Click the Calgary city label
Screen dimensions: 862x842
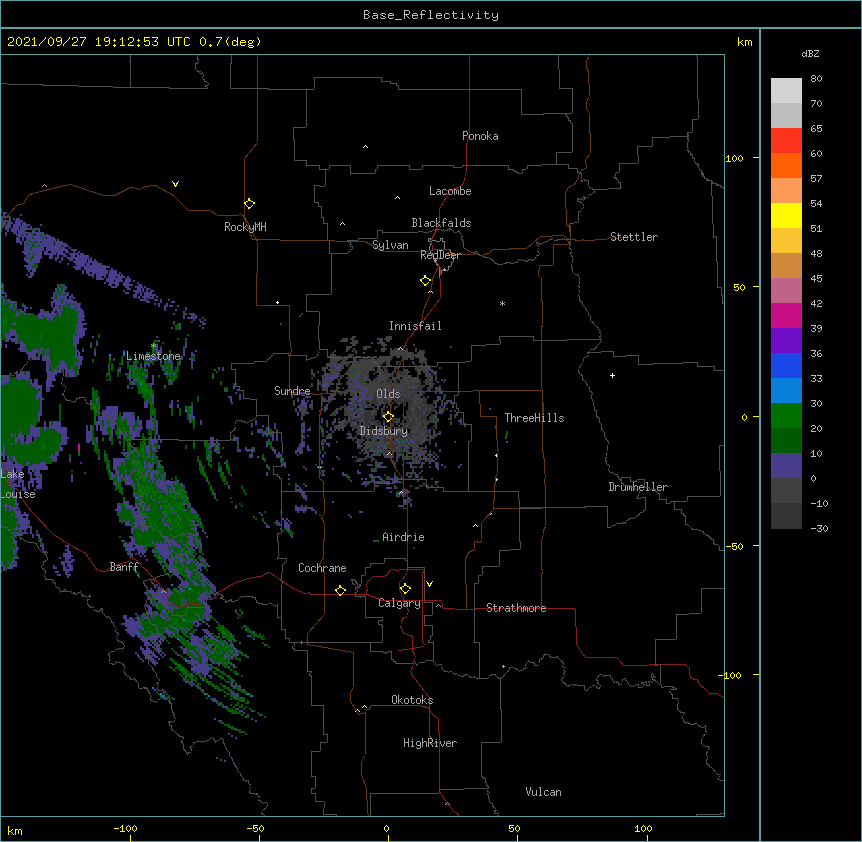(x=399, y=603)
